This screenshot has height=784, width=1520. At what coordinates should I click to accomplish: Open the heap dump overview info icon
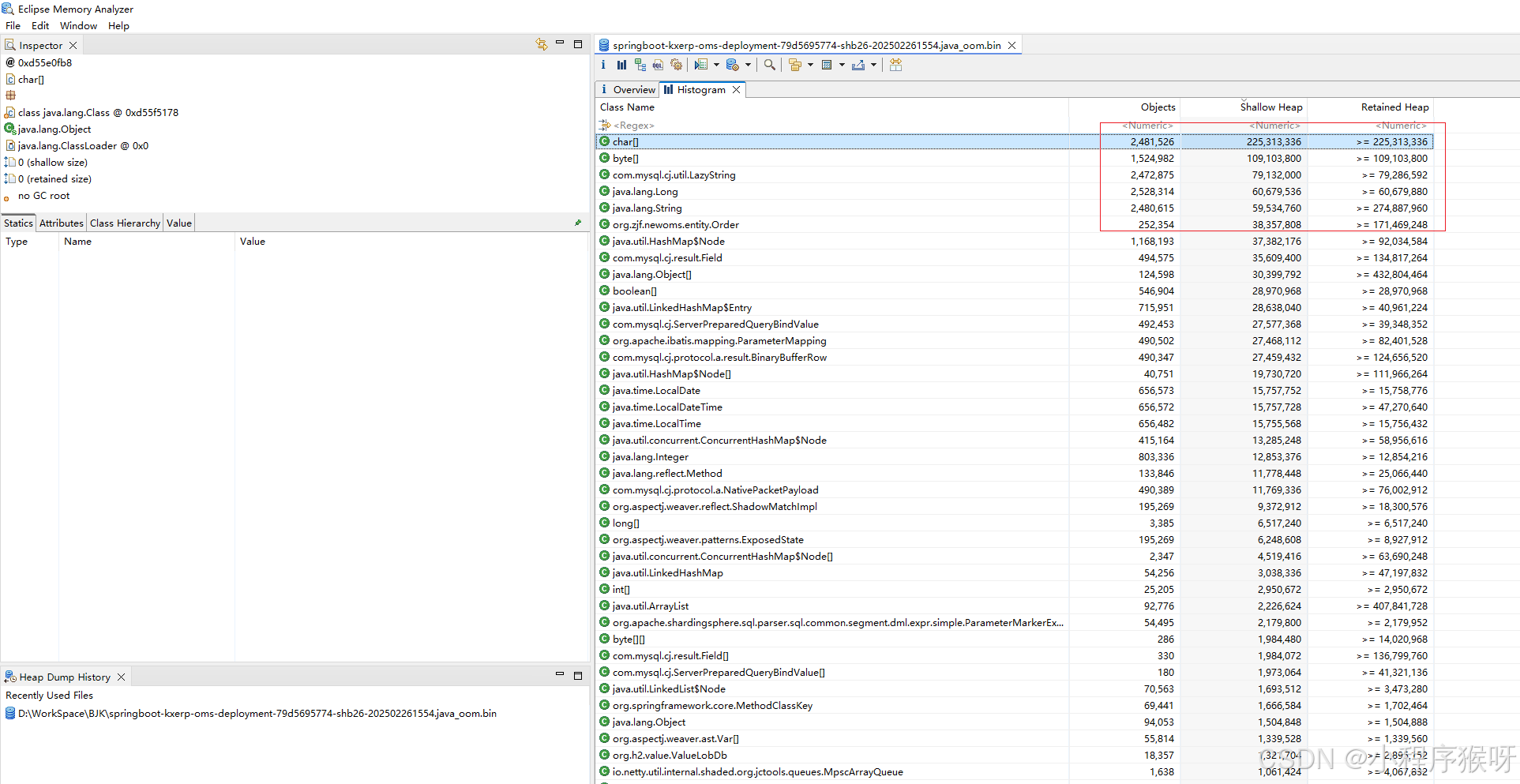click(x=603, y=65)
